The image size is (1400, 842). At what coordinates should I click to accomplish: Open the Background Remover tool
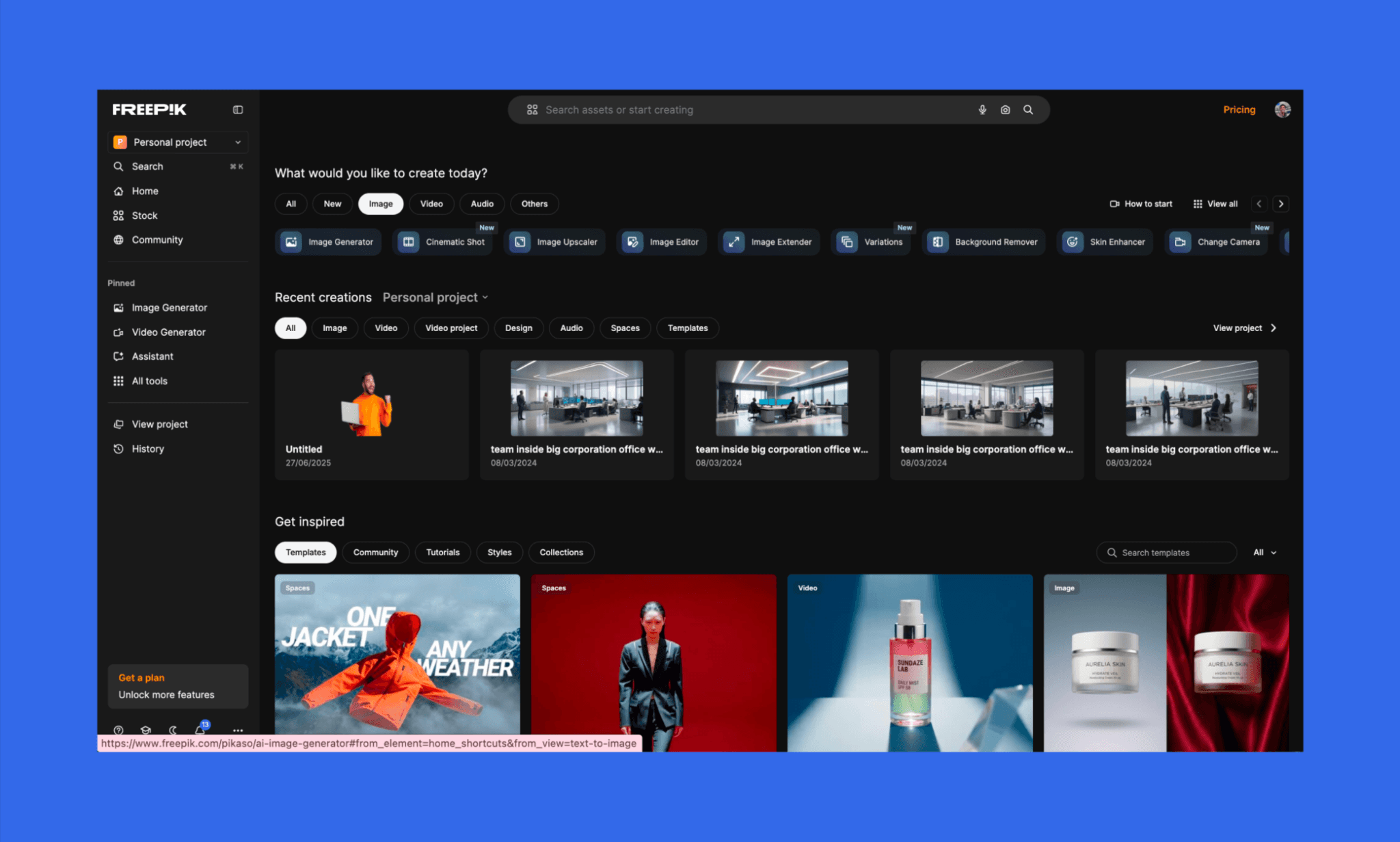point(984,242)
